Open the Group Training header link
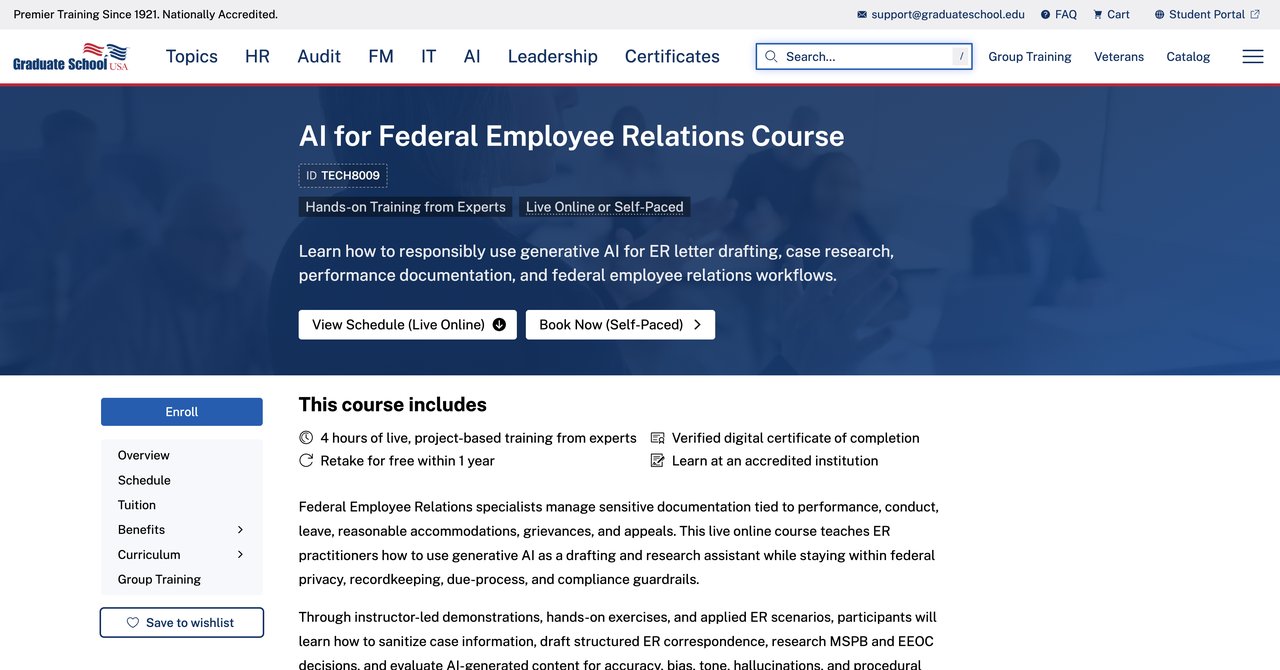 [x=1030, y=57]
